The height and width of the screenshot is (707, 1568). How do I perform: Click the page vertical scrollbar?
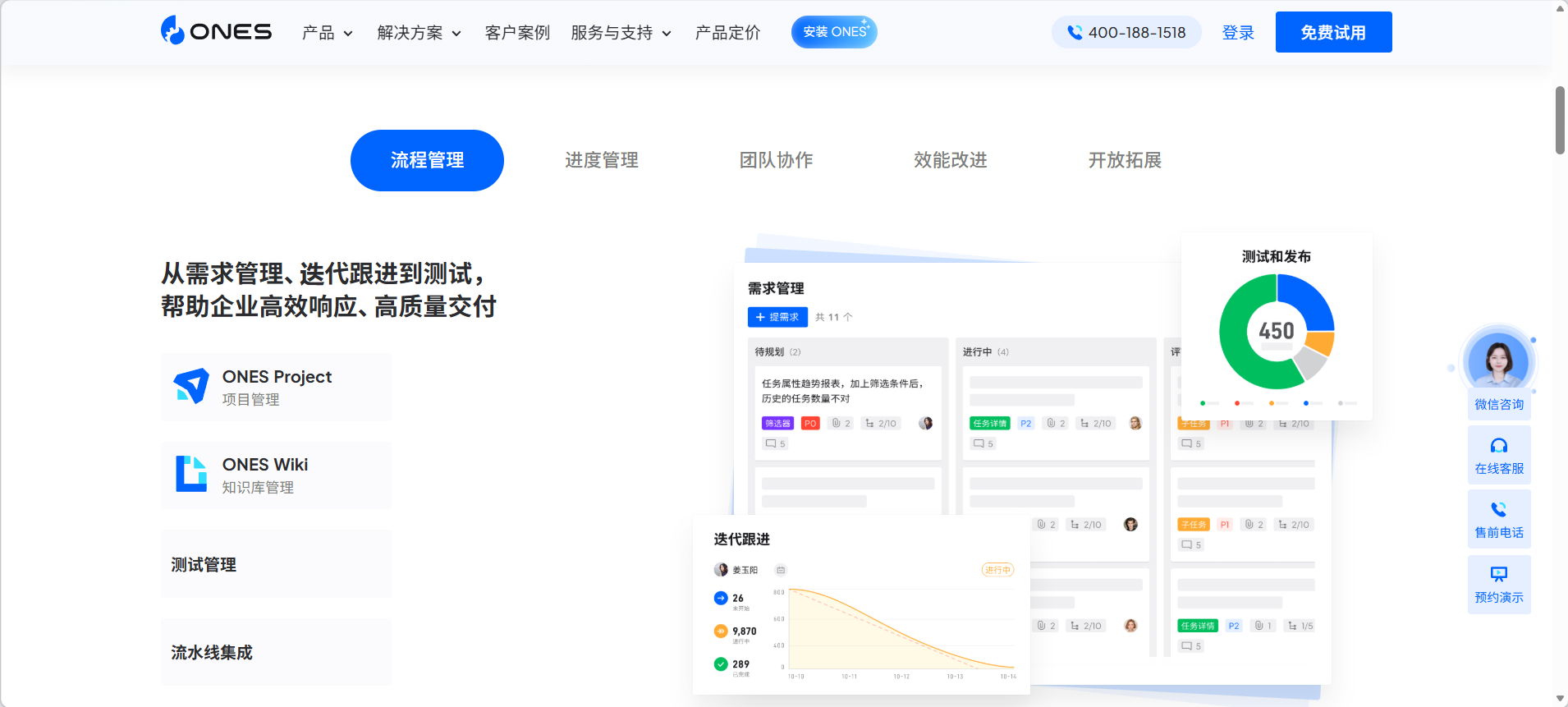click(x=1560, y=120)
